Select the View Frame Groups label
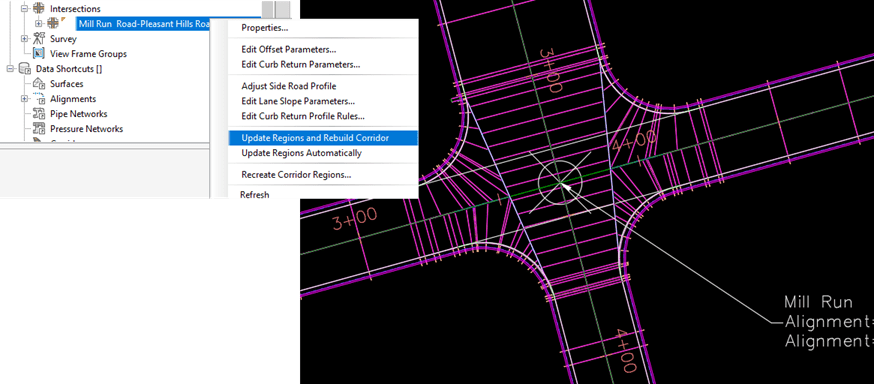874x384 pixels. click(88, 54)
